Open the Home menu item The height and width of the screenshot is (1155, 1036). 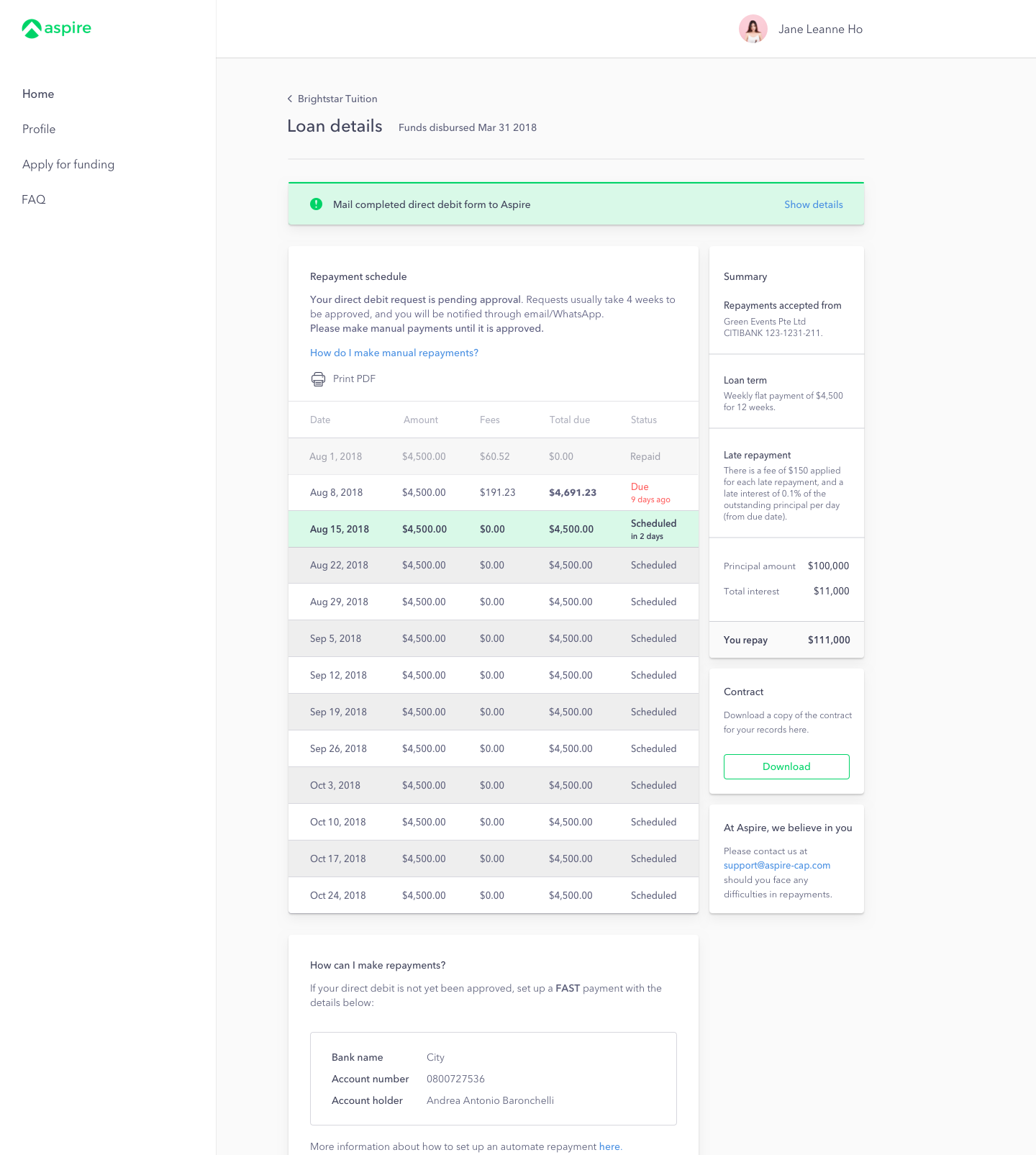38,94
